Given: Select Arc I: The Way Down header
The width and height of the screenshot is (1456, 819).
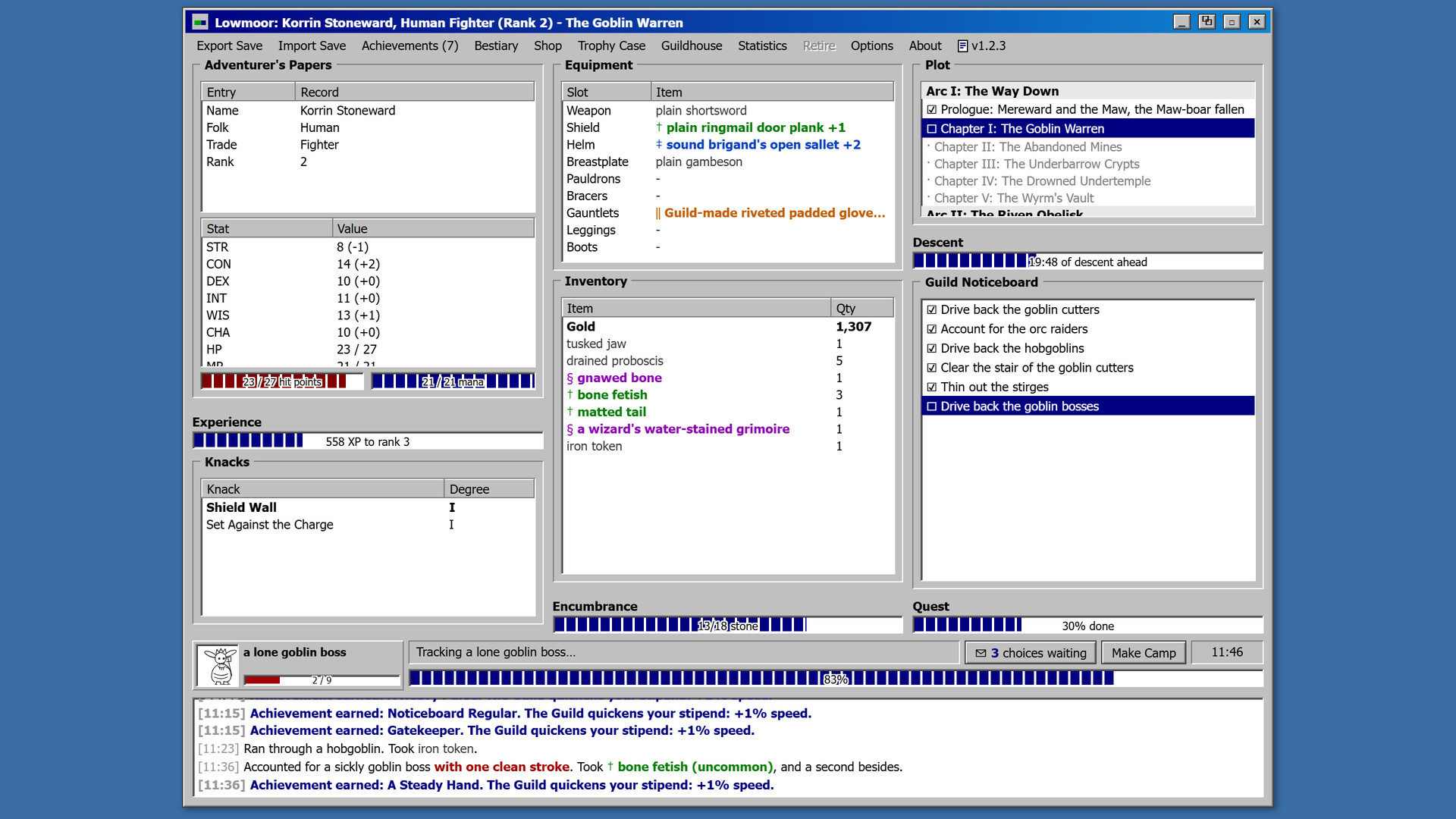Looking at the screenshot, I should click(1087, 91).
